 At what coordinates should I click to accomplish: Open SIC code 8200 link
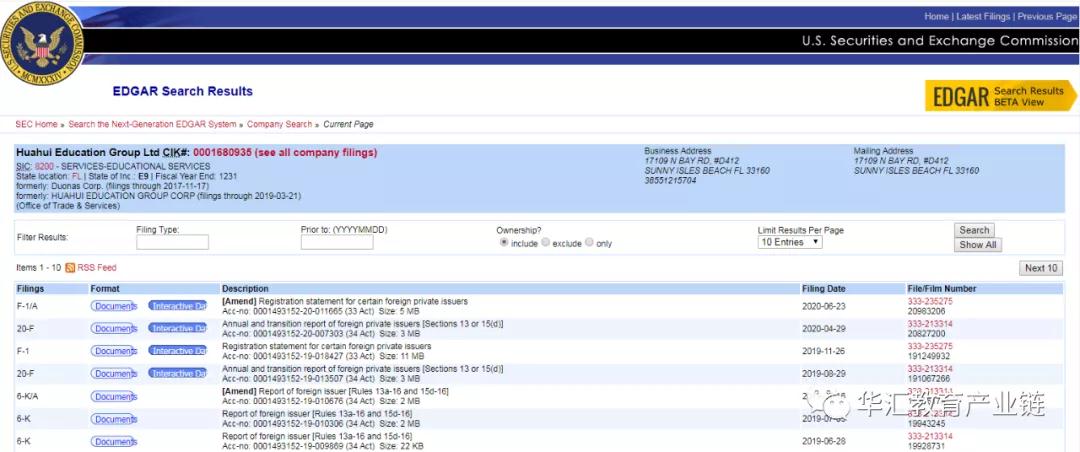pos(44,167)
